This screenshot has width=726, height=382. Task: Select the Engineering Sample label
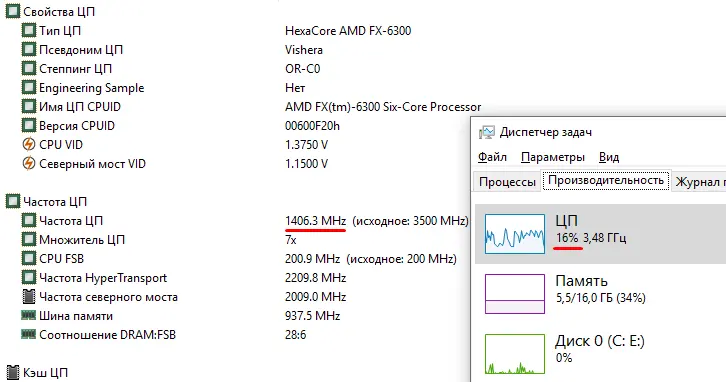92,88
